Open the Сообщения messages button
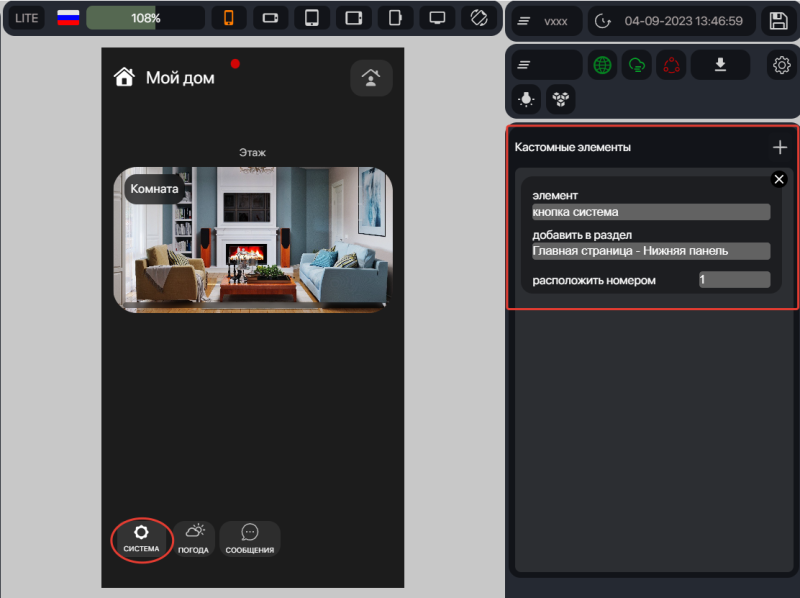The width and height of the screenshot is (800, 598). [x=249, y=539]
